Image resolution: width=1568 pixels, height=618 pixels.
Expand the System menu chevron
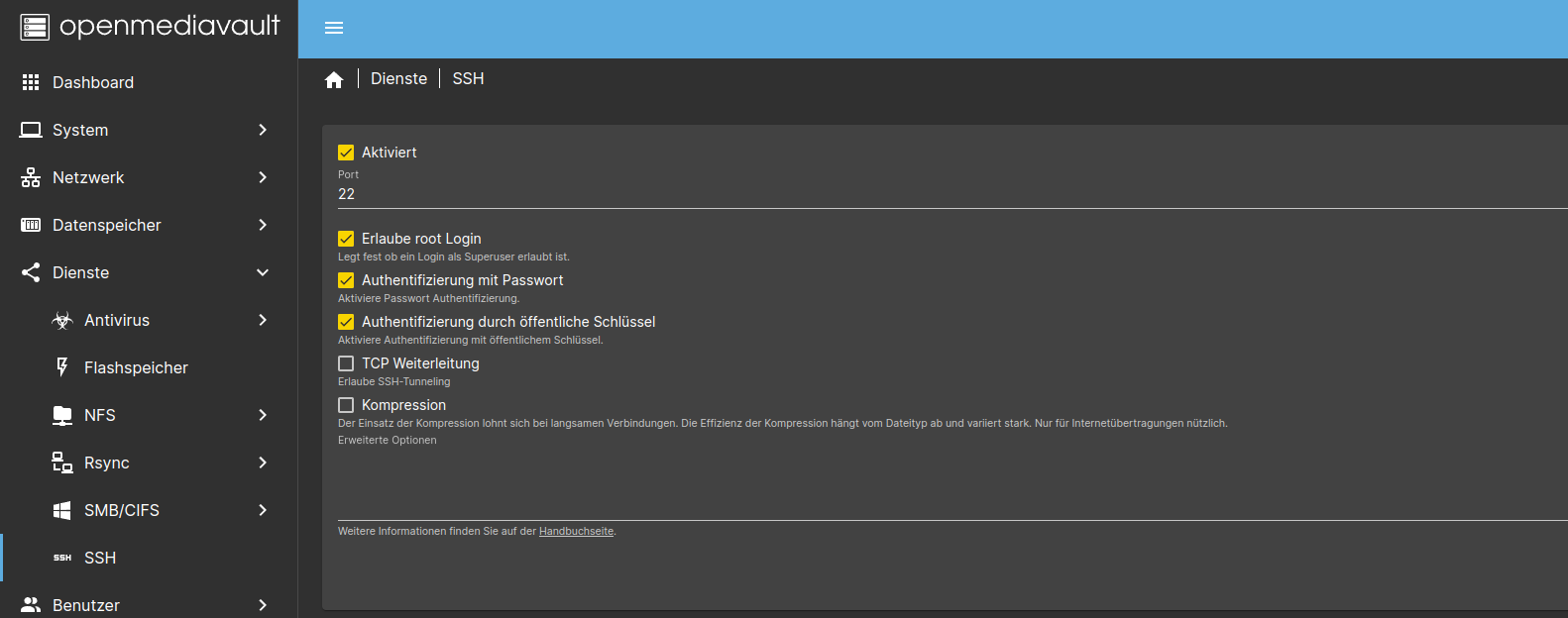tap(263, 130)
